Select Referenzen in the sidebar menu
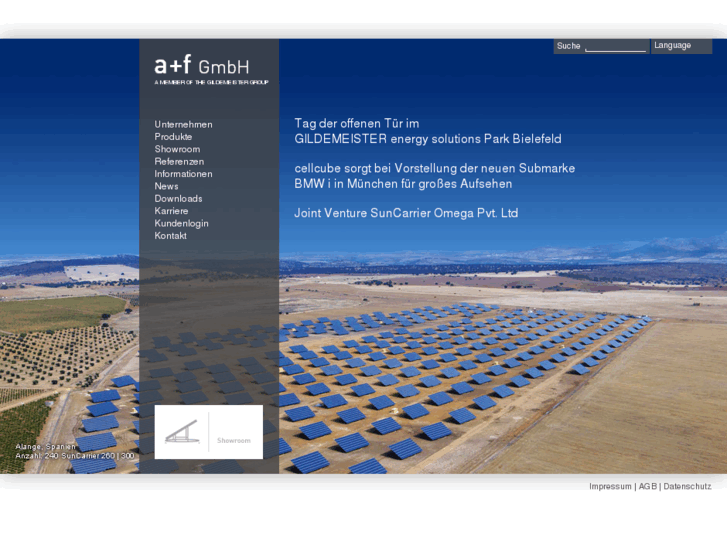727x545 pixels. 179,161
